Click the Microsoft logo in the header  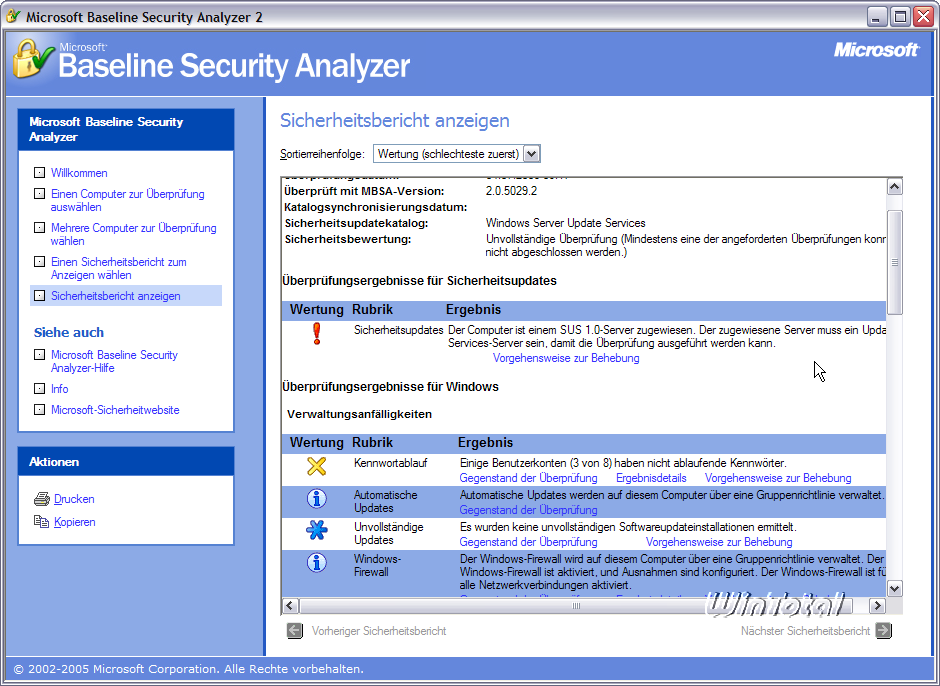tap(876, 50)
